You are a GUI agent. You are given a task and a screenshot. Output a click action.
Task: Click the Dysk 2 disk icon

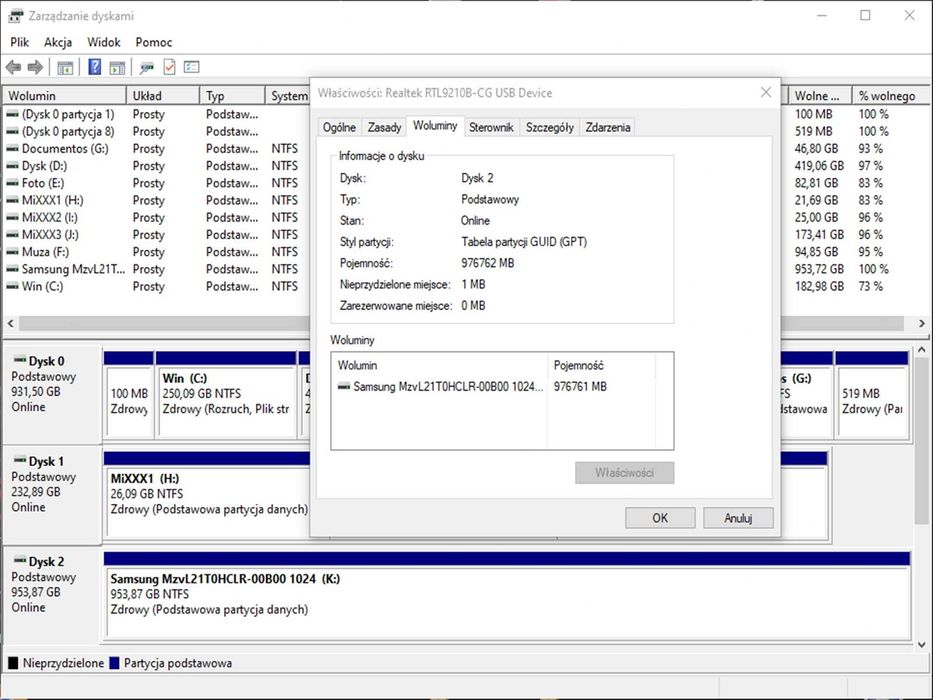(x=20, y=560)
